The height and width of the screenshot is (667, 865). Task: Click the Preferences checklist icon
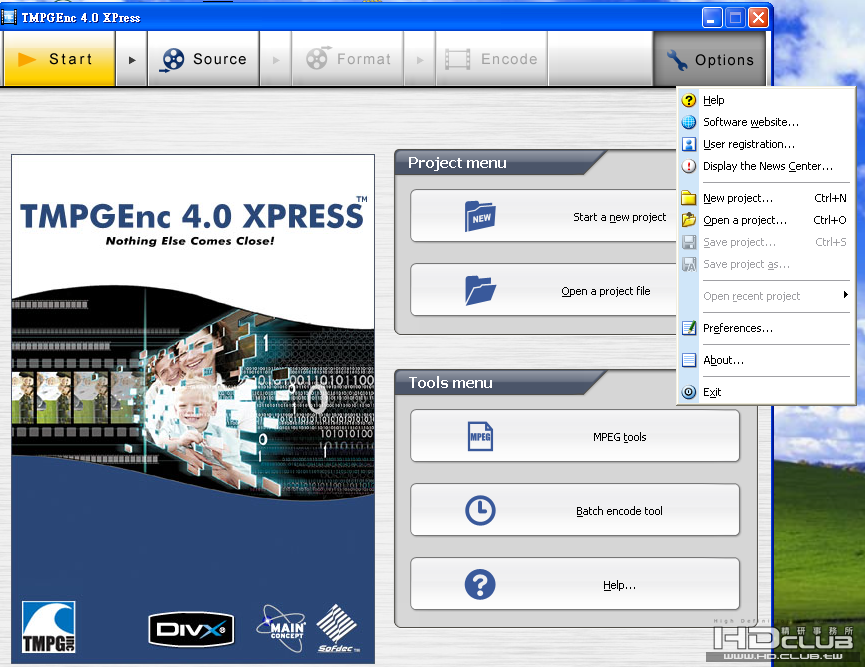[x=689, y=328]
